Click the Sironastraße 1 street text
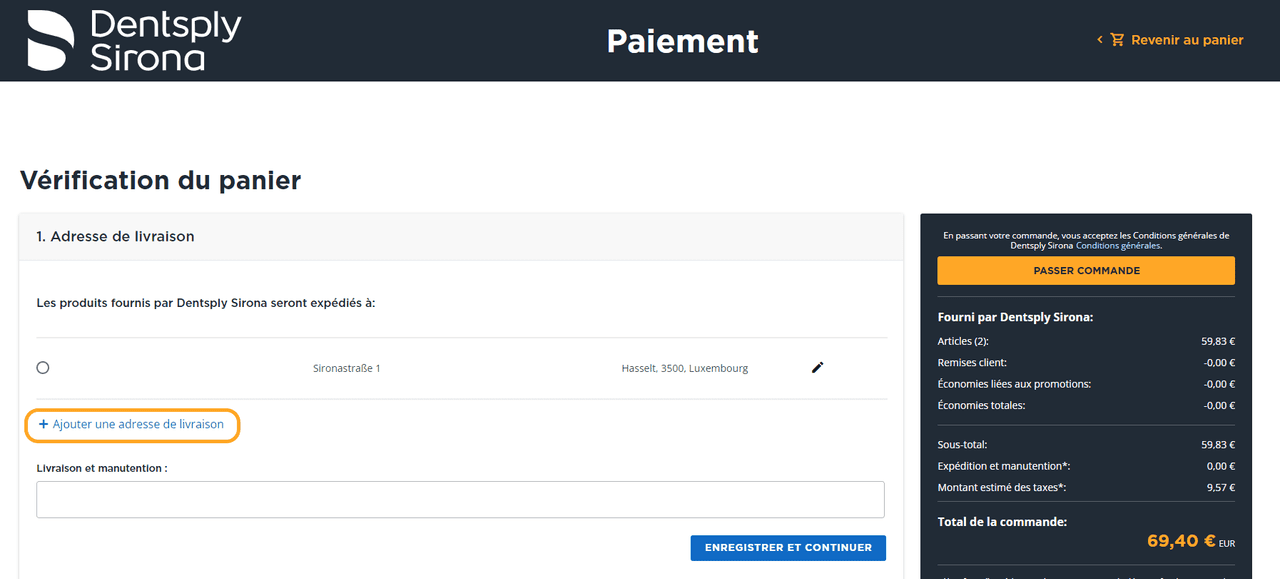Image resolution: width=1280 pixels, height=579 pixels. tap(346, 368)
